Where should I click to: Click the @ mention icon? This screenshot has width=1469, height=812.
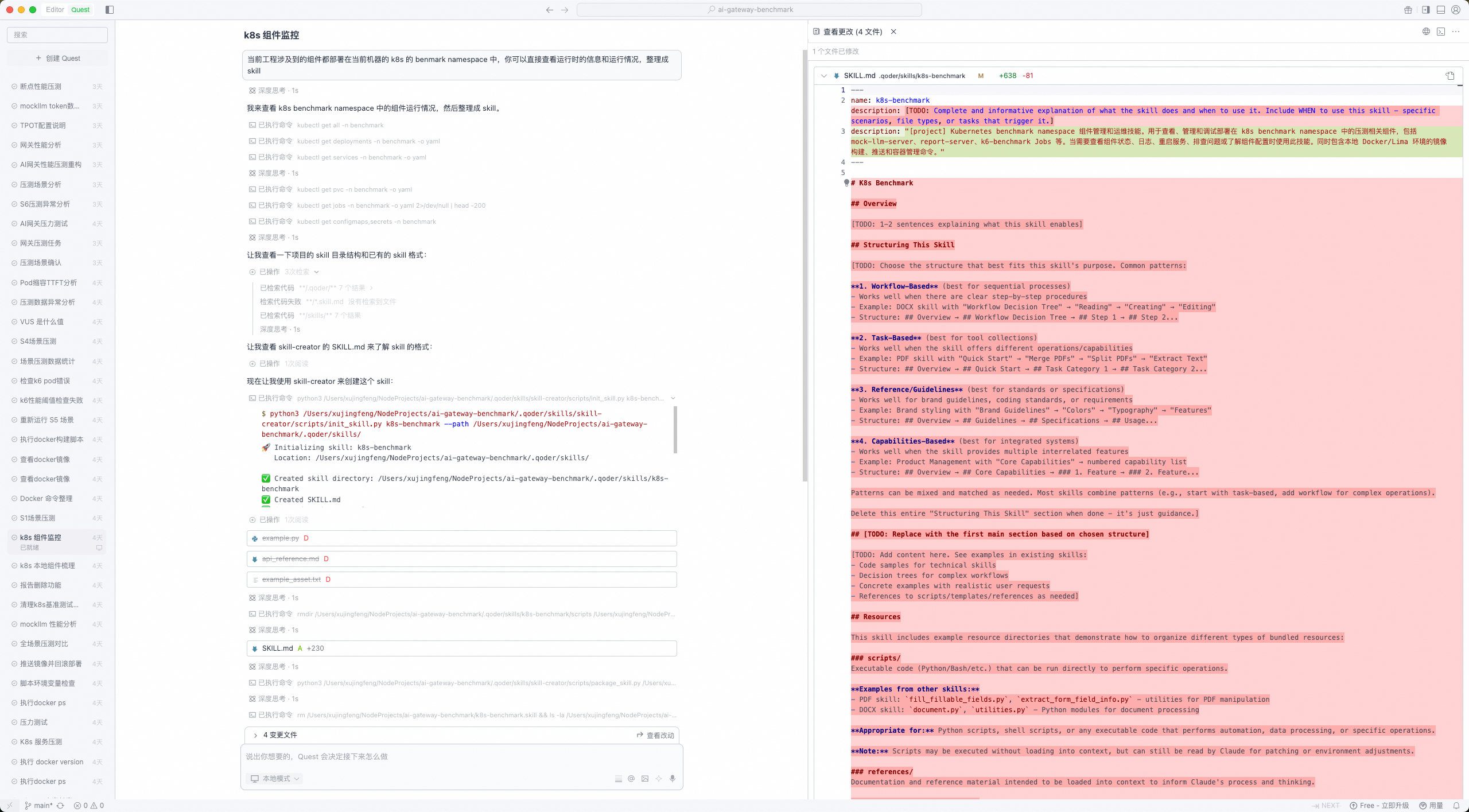(x=631, y=779)
